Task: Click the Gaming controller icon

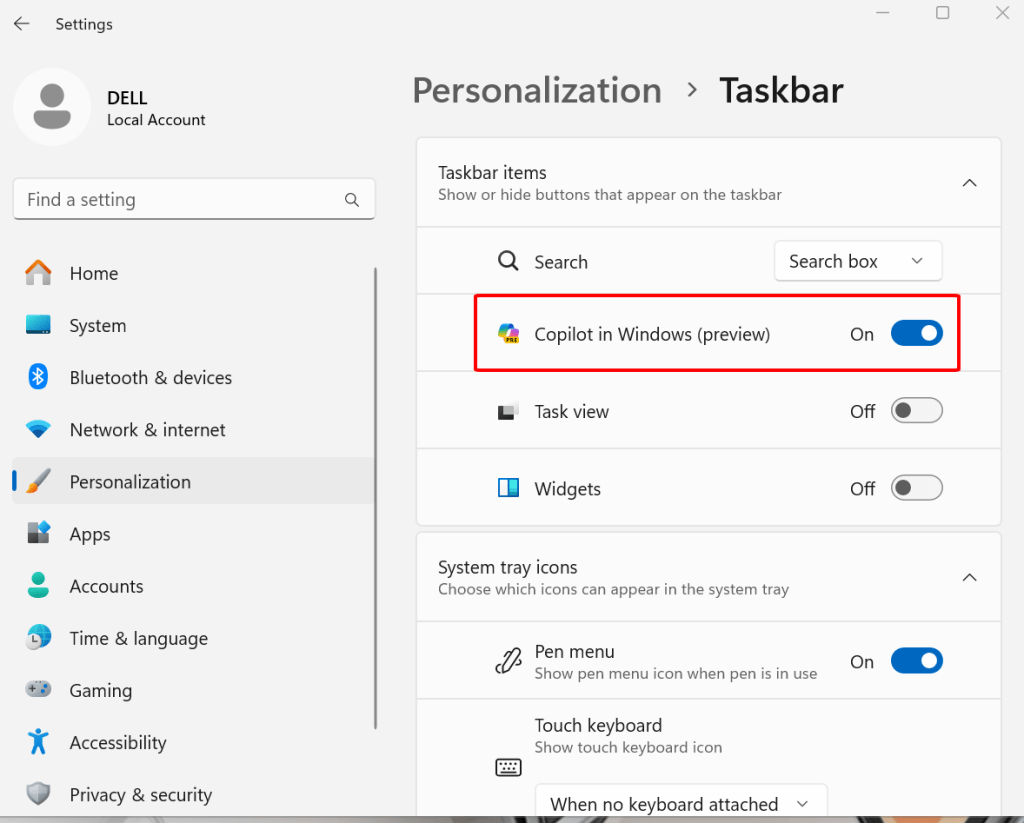Action: tap(37, 690)
